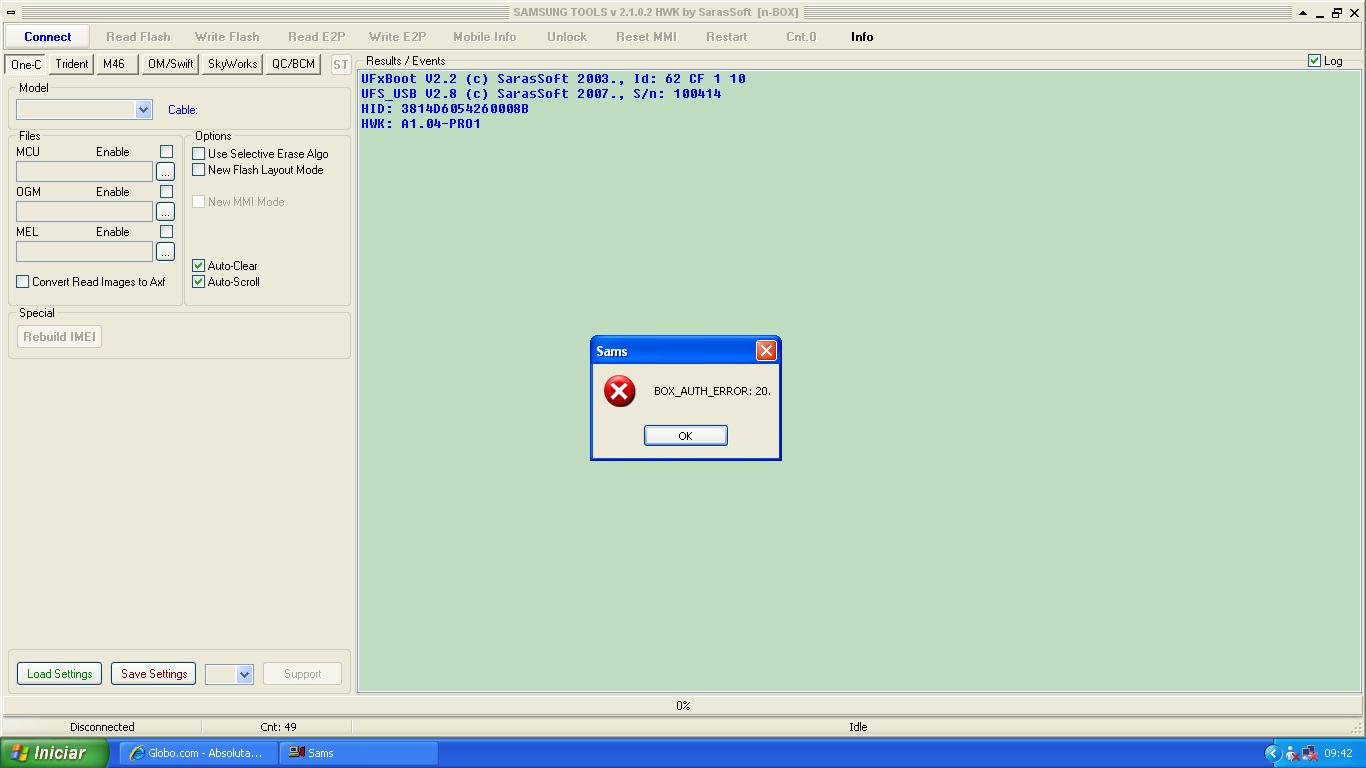Click the Unlock toolbar button
The width and height of the screenshot is (1366, 768).
pos(566,37)
